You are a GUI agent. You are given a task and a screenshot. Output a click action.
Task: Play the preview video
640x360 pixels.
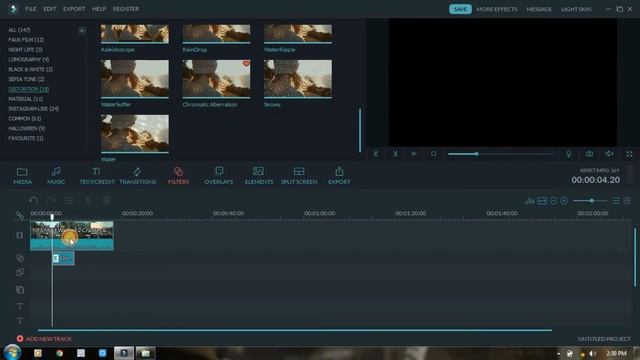click(414, 154)
